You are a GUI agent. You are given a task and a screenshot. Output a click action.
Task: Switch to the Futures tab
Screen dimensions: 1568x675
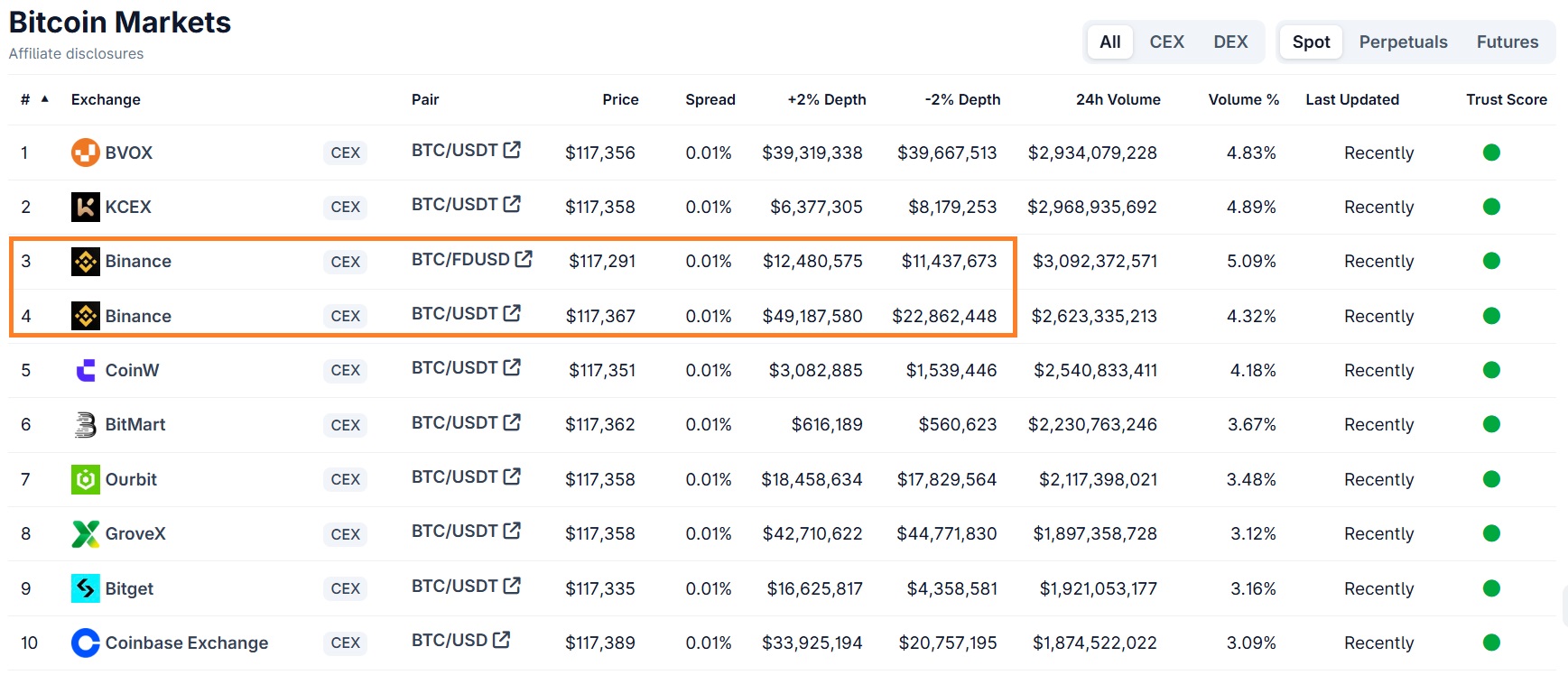[x=1507, y=42]
